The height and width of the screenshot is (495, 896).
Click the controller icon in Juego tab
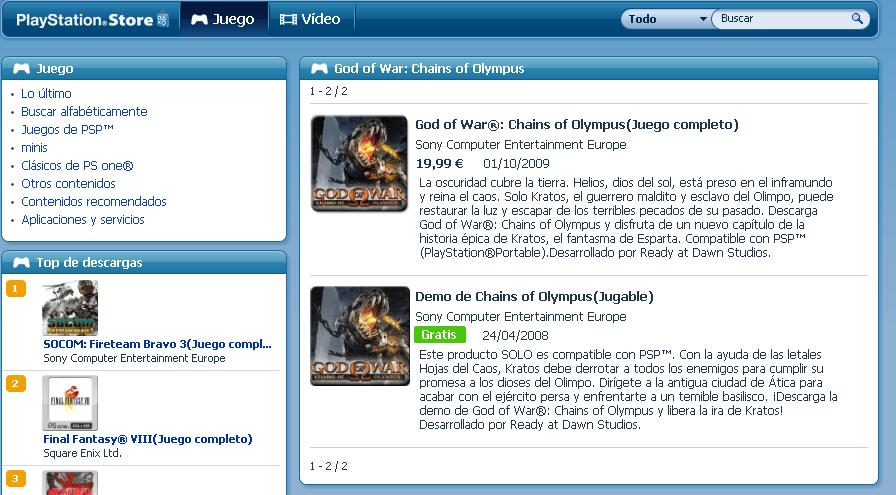pos(199,19)
